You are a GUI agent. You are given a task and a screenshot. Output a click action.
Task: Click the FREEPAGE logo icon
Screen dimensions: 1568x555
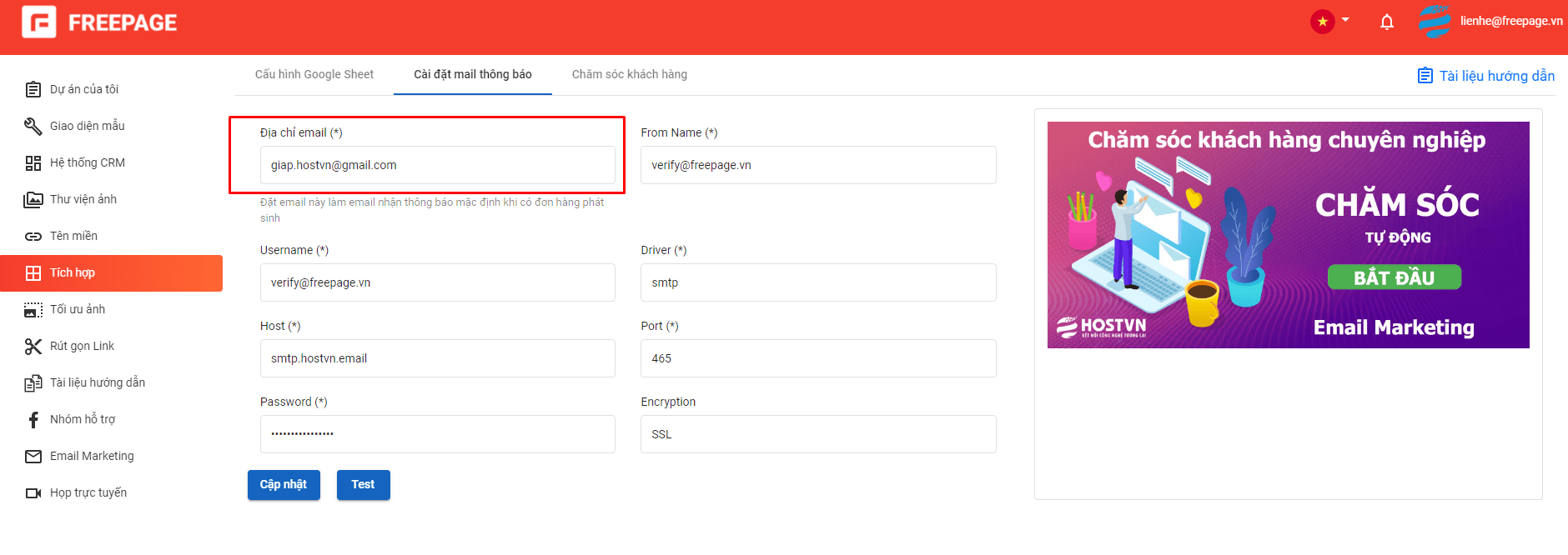point(39,22)
